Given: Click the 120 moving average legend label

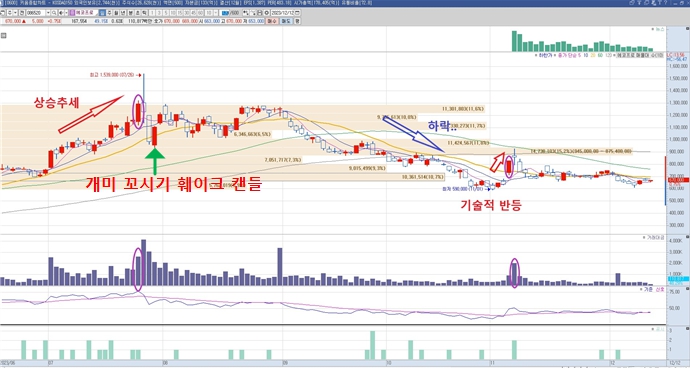Looking at the screenshot, I should [x=609, y=56].
